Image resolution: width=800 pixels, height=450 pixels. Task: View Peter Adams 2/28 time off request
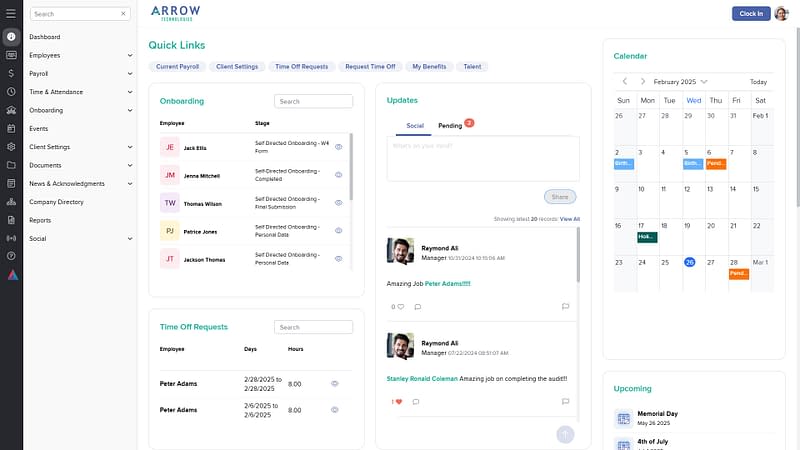click(x=335, y=383)
